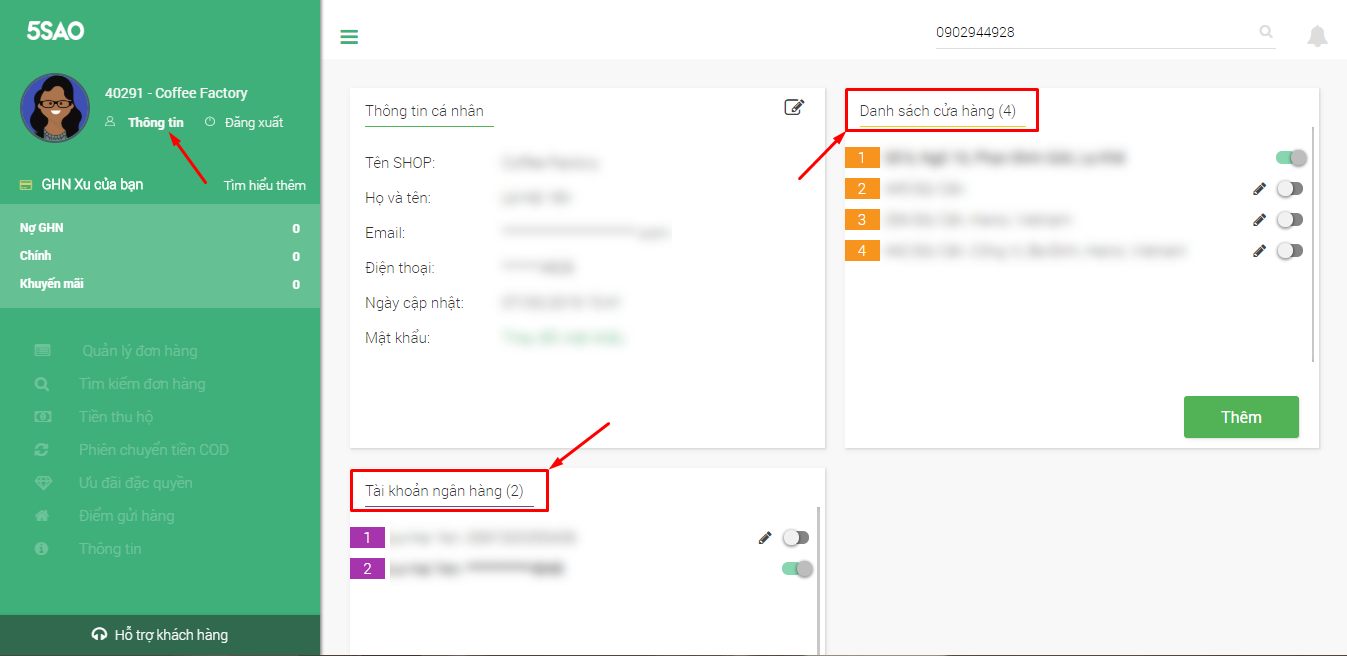Click the Đăng xuất logout link
The width and height of the screenshot is (1347, 656).
click(254, 122)
